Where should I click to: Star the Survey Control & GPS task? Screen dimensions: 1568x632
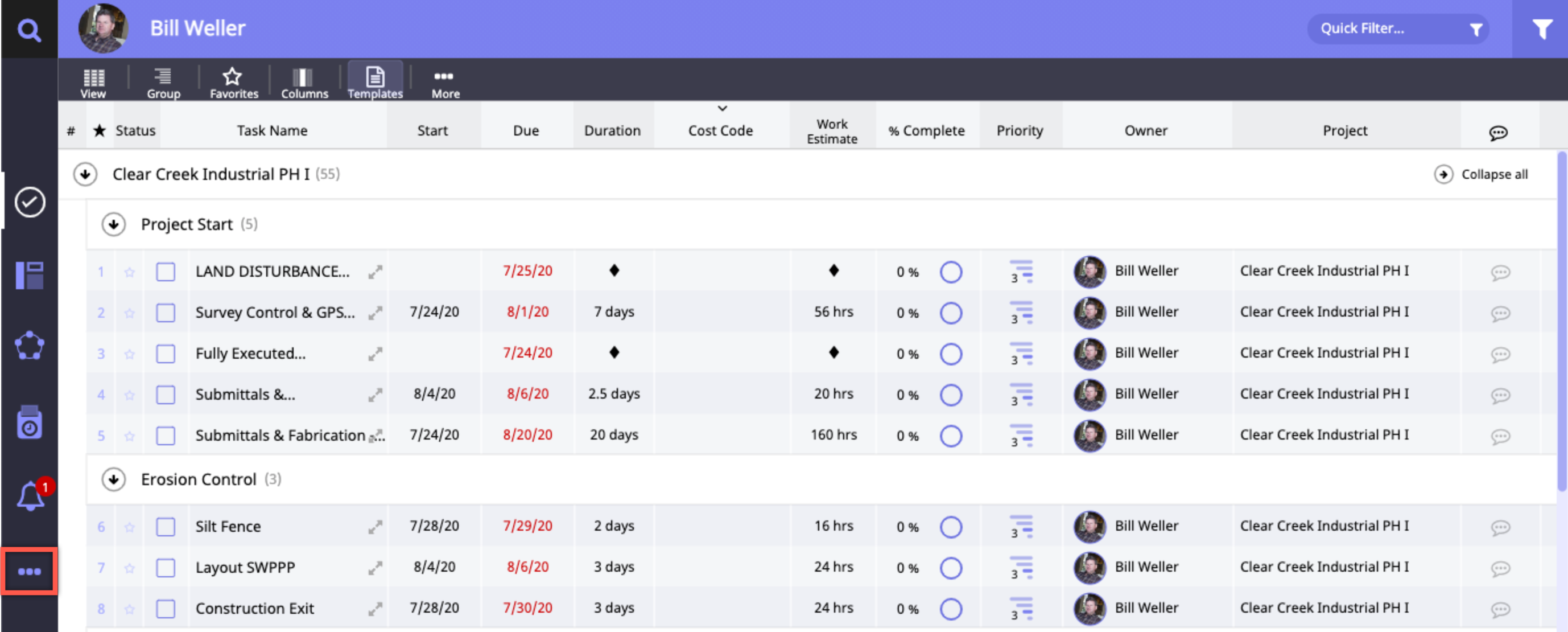point(130,313)
